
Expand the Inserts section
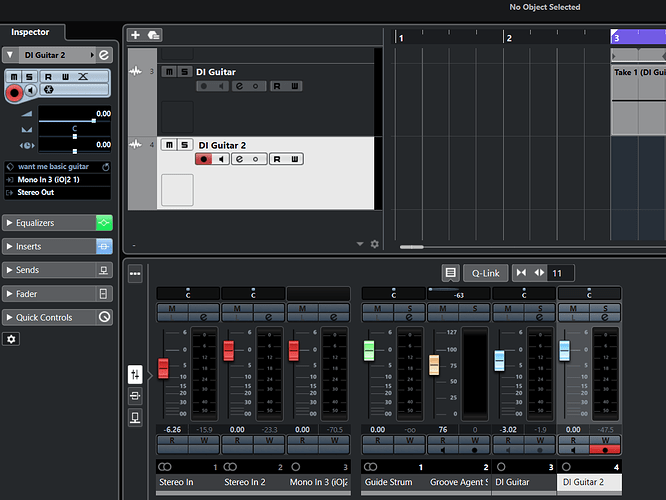(x=9, y=246)
